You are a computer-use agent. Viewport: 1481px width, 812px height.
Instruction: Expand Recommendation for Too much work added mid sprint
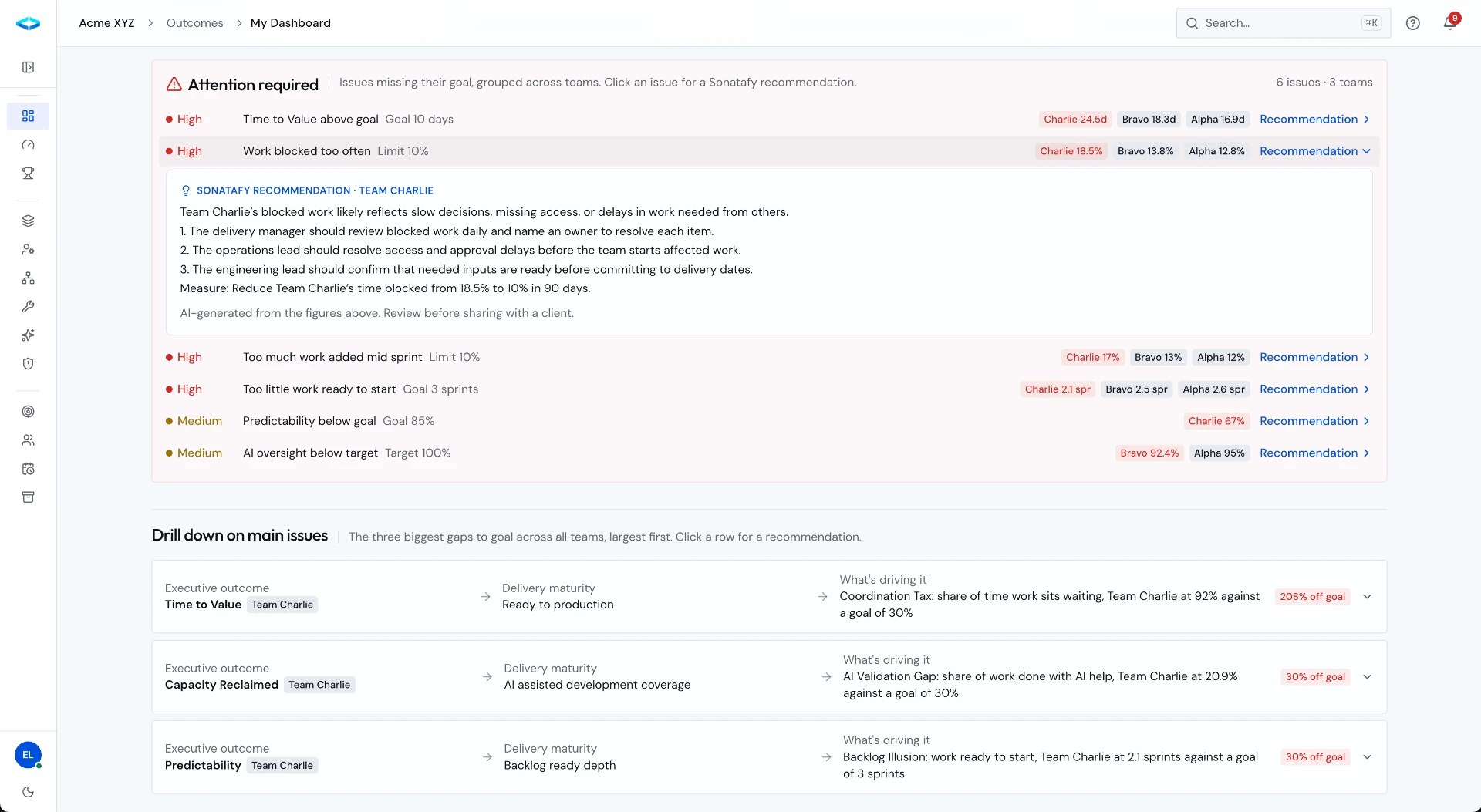tap(1314, 357)
